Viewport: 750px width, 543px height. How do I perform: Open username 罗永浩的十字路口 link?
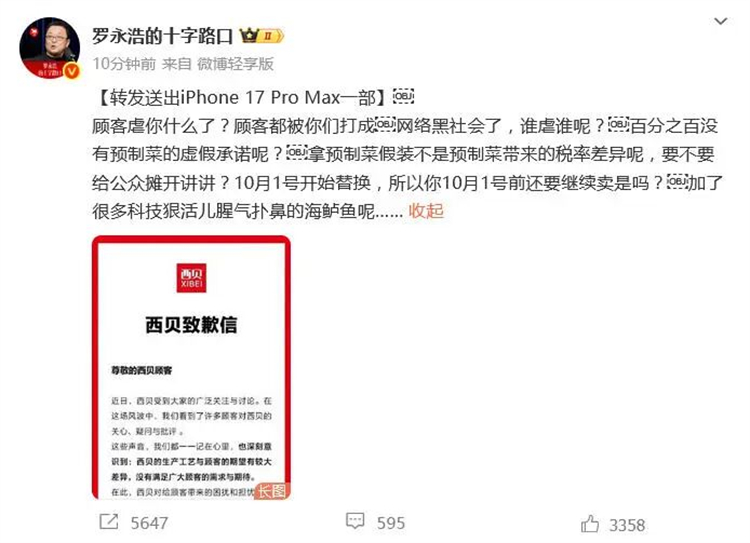(163, 36)
